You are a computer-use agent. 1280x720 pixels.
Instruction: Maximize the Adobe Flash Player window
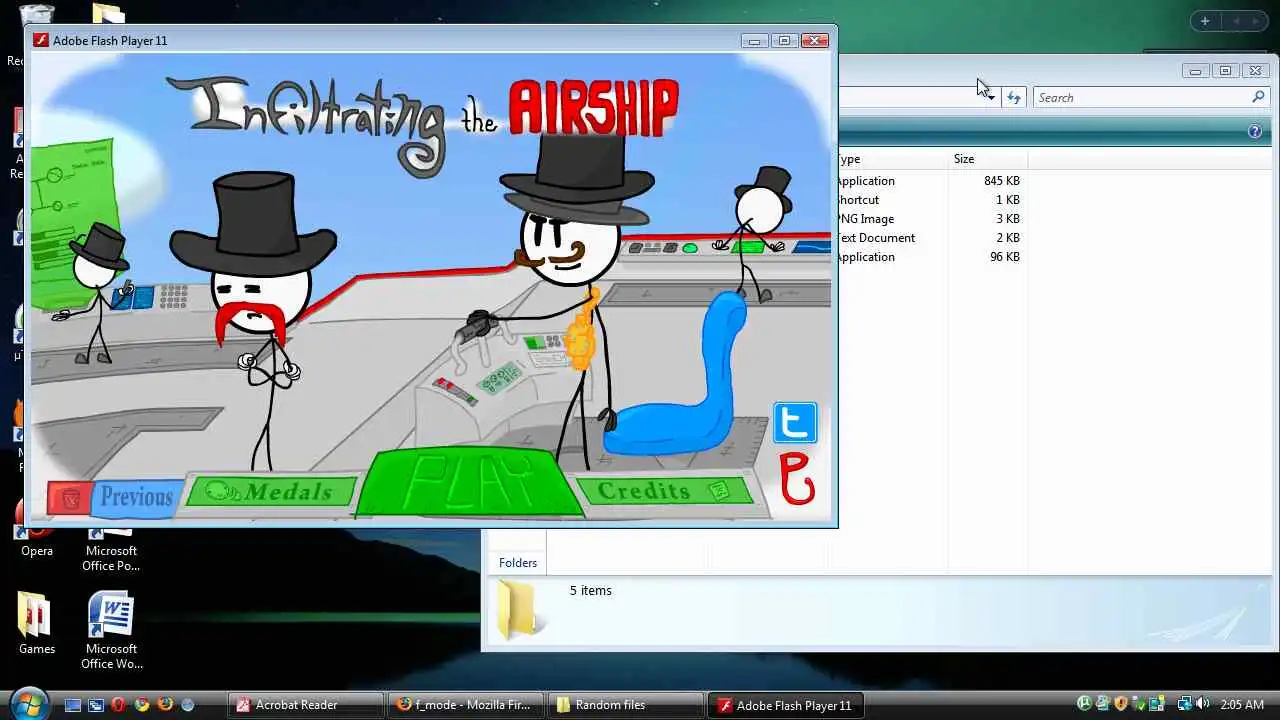pyautogui.click(x=784, y=41)
